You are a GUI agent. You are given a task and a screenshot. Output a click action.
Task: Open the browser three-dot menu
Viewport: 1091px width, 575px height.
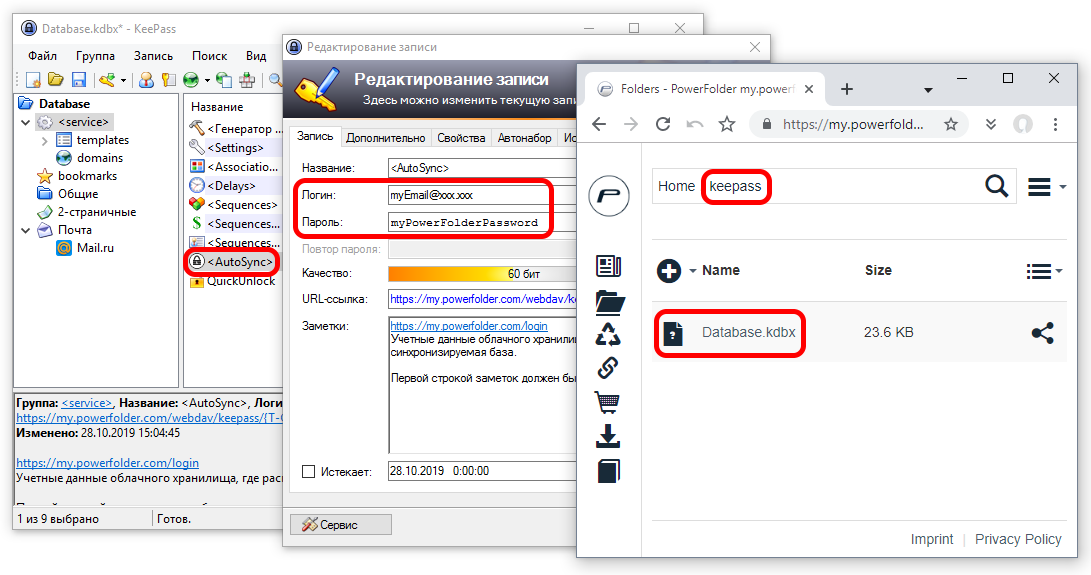click(1056, 125)
